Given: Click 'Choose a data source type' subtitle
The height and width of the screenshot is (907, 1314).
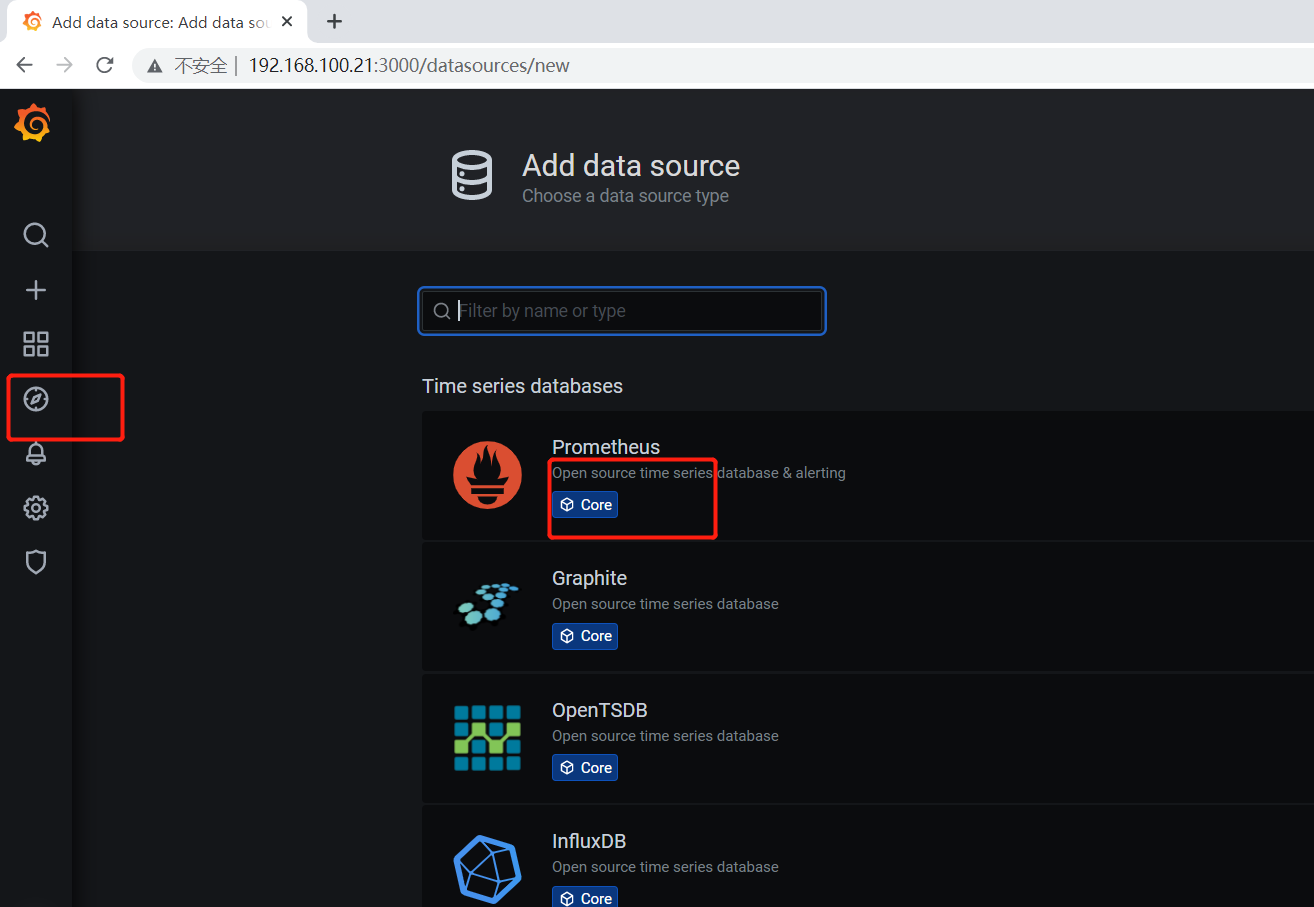Looking at the screenshot, I should pyautogui.click(x=625, y=196).
